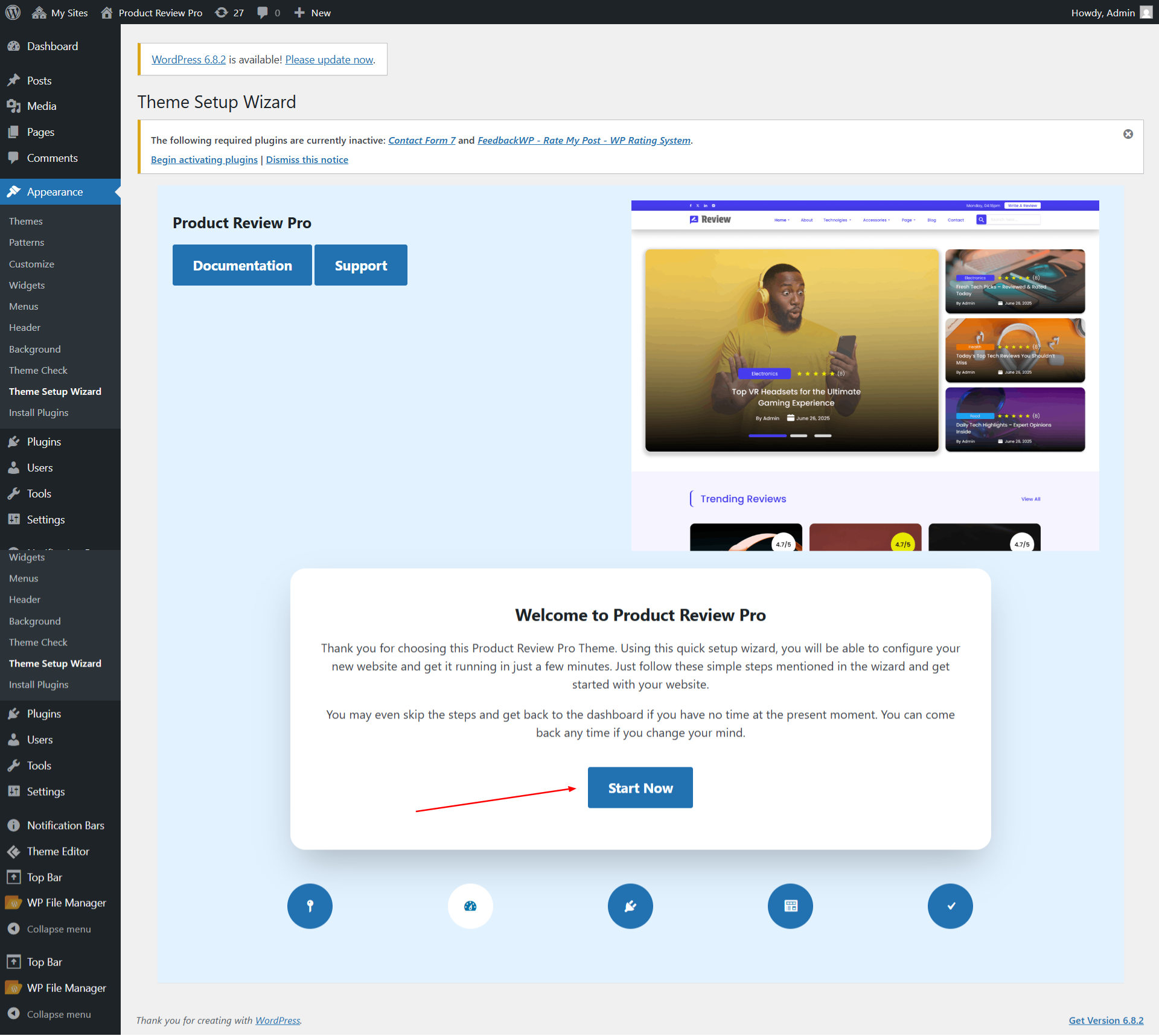
Task: Follow the WordPress 6.8.2 link
Action: click(189, 60)
